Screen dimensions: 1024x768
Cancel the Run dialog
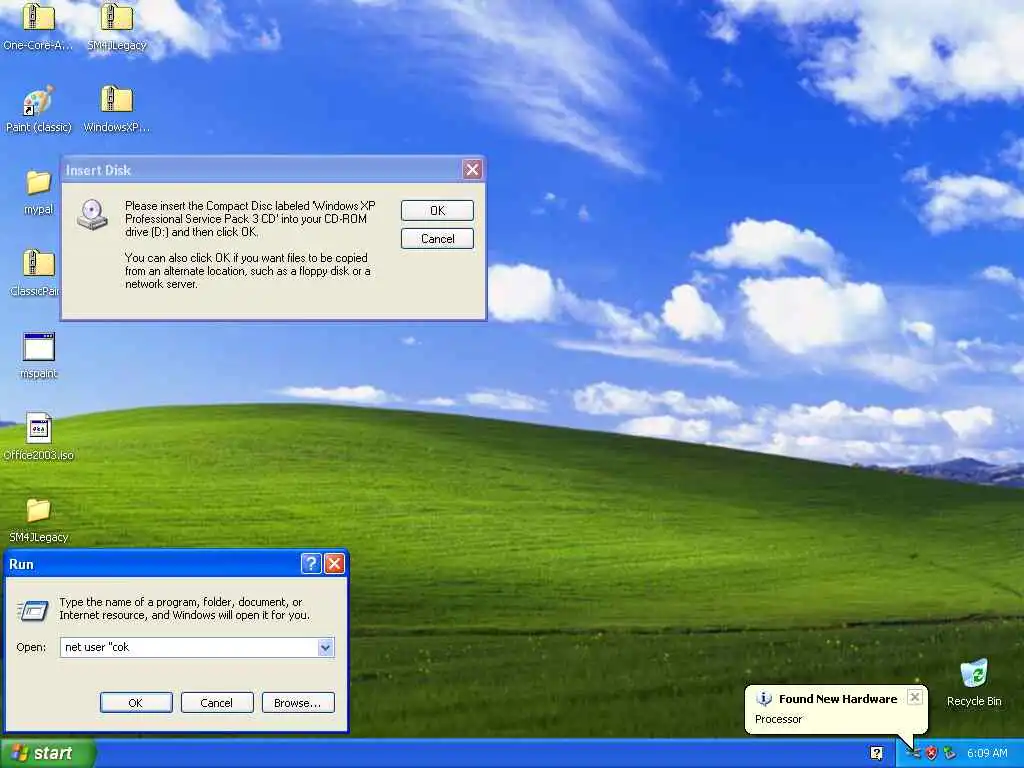coord(217,703)
